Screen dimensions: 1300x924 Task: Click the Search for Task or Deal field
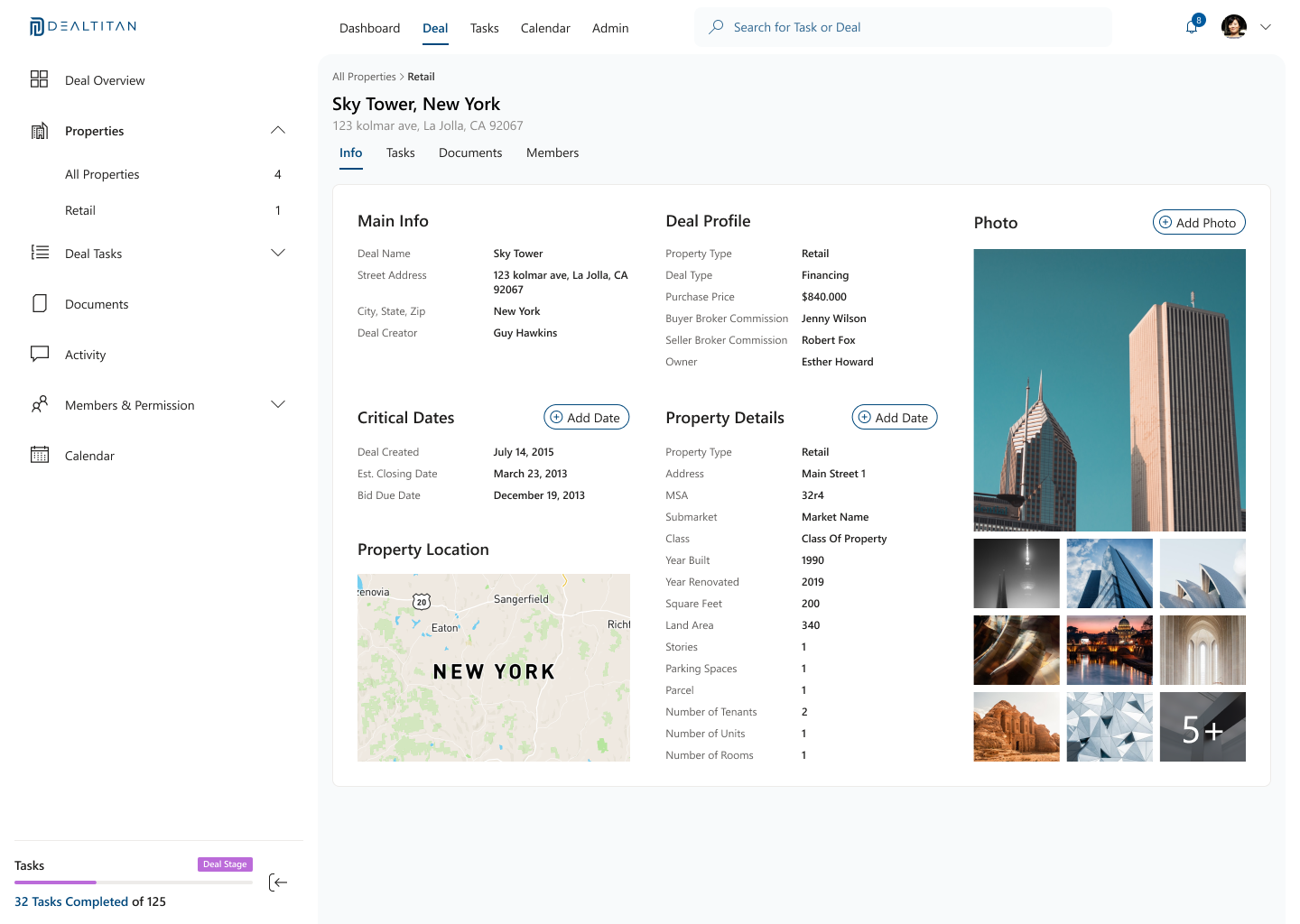click(x=903, y=27)
